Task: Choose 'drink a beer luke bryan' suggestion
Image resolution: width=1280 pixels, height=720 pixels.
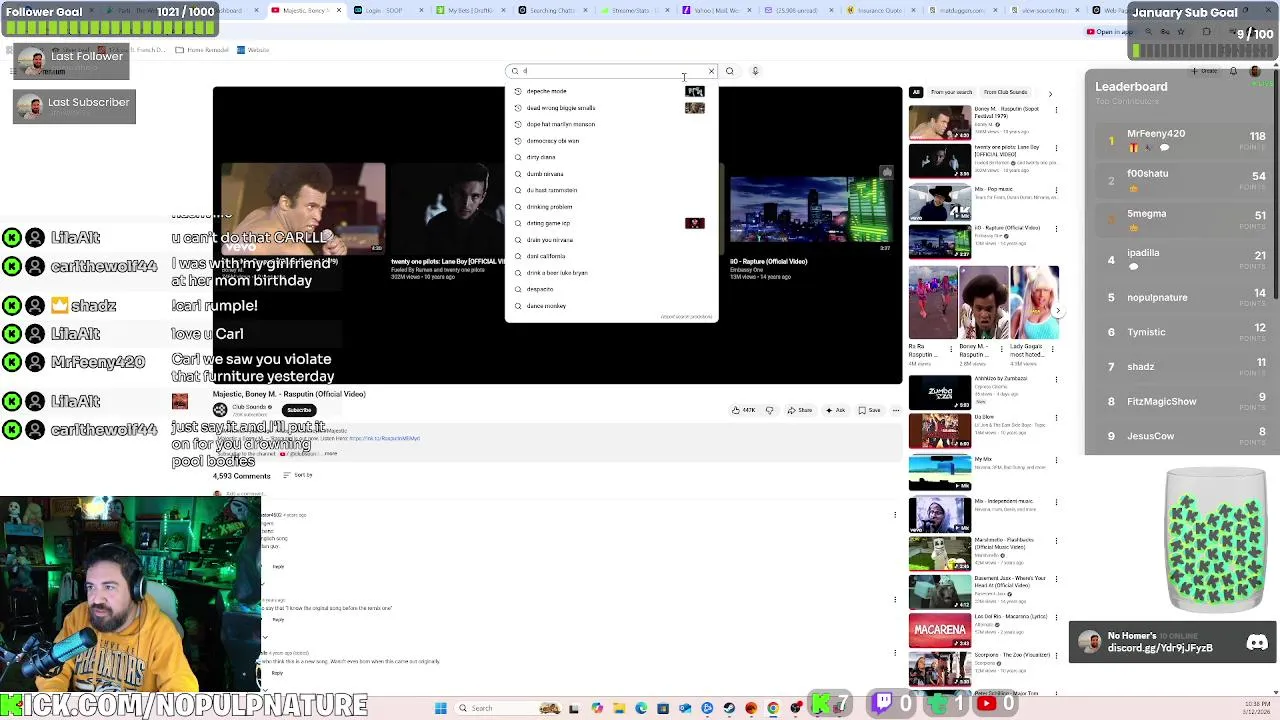Action: point(611,273)
